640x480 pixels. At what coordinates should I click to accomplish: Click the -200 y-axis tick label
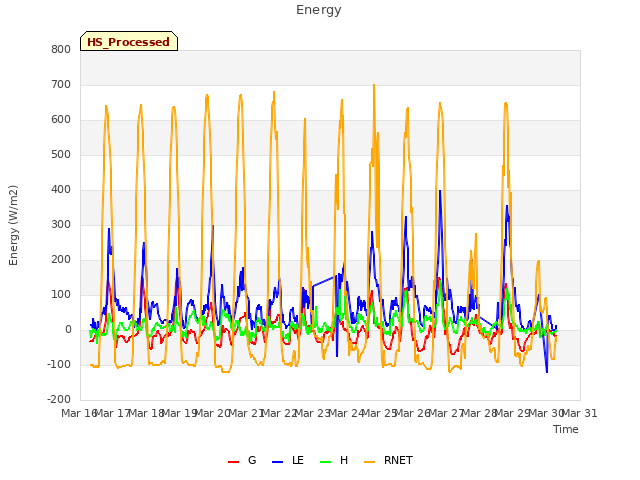(x=59, y=400)
